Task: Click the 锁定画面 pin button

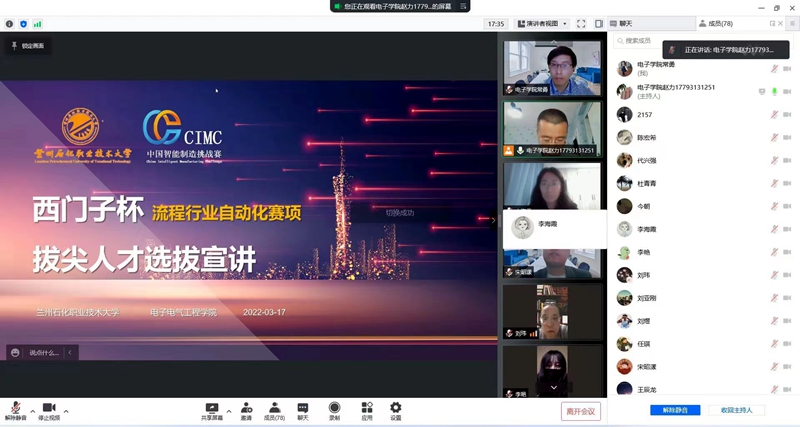Action: click(28, 46)
